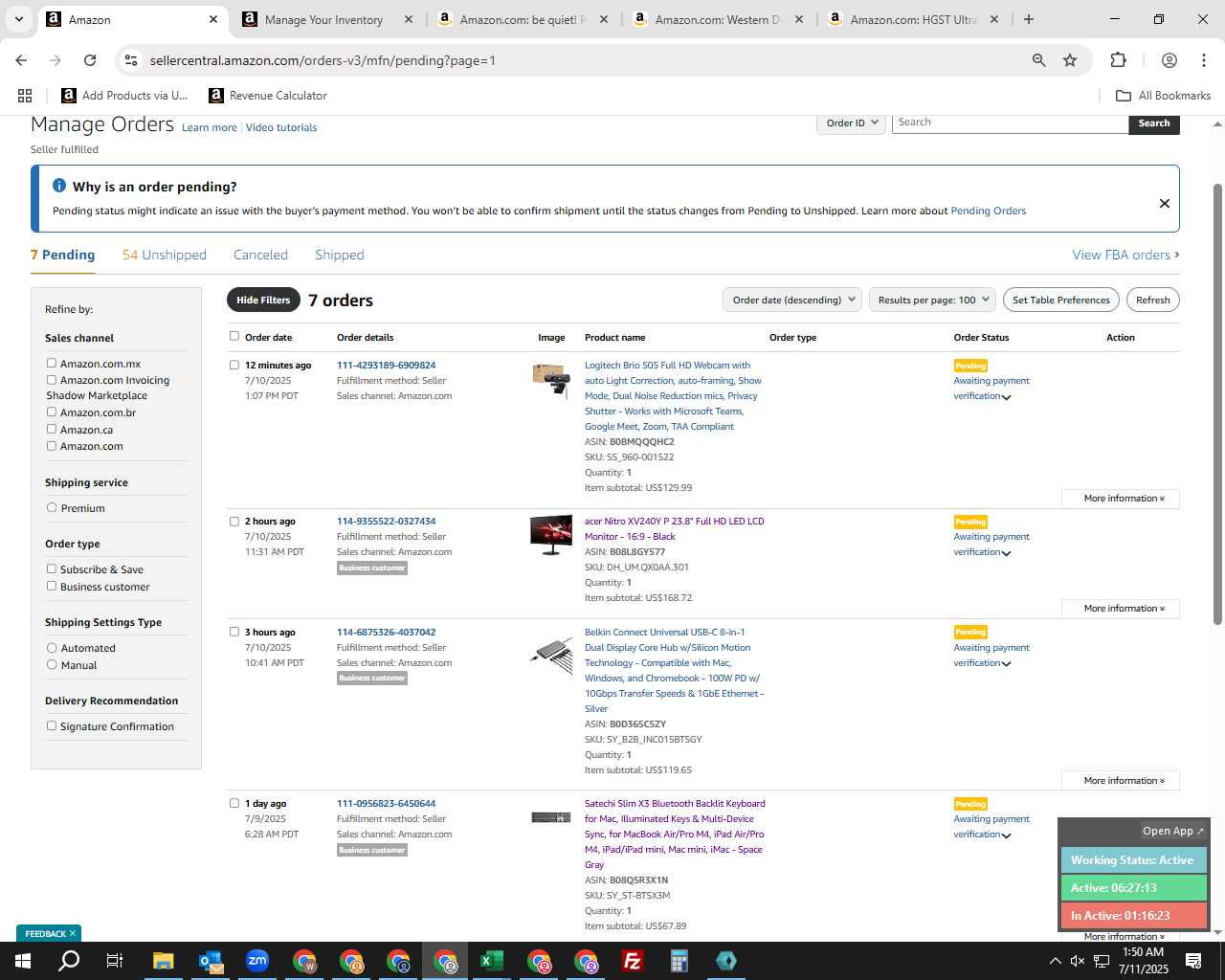Check the Amazon.com.mx sales channel filter

click(52, 363)
